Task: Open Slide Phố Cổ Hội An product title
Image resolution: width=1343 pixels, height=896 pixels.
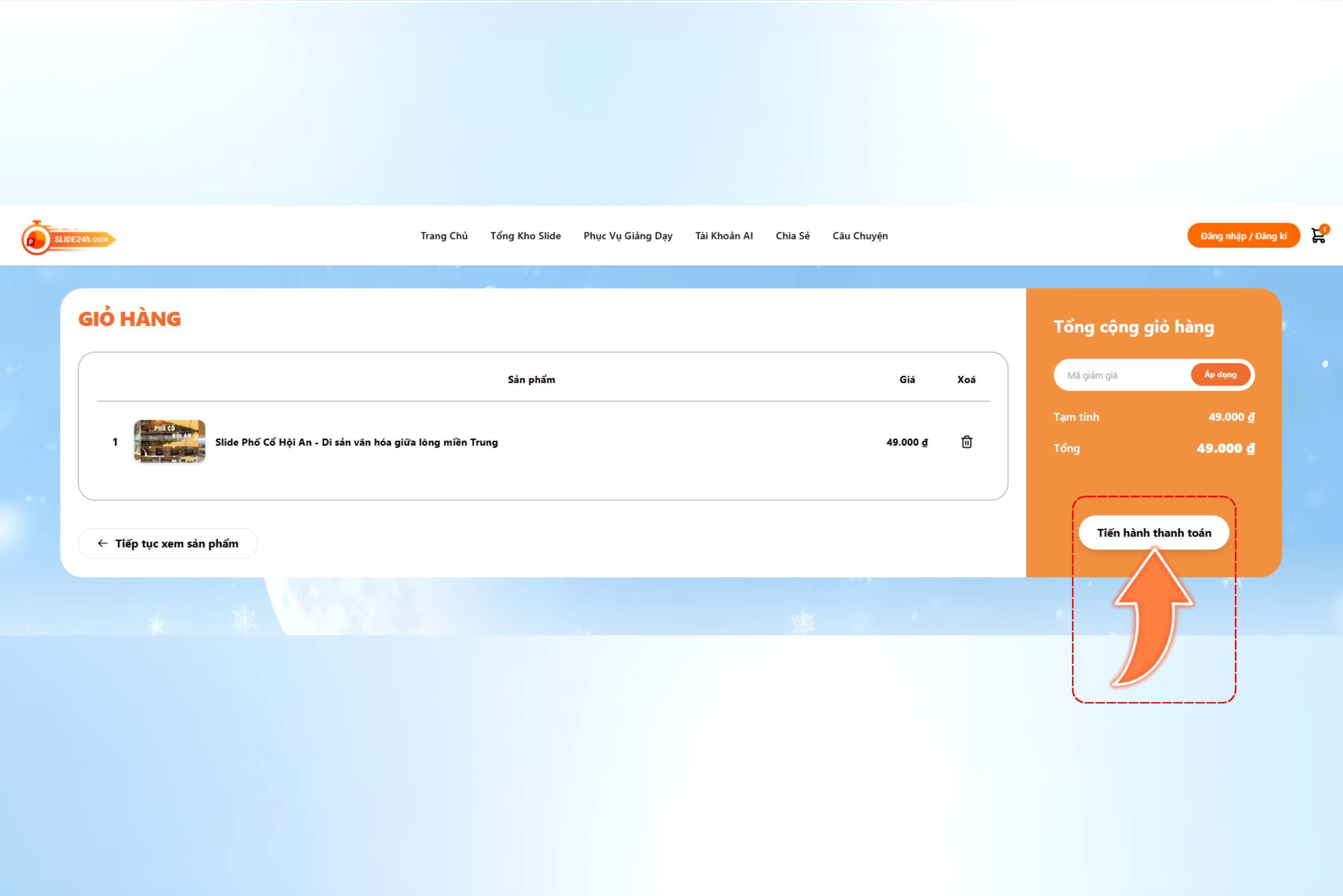Action: click(x=357, y=442)
